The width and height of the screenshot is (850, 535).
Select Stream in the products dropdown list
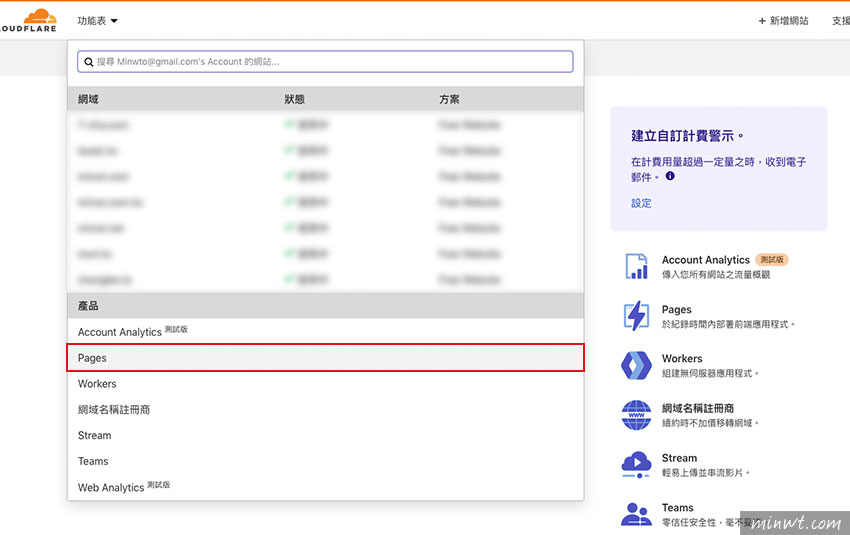tap(325, 435)
